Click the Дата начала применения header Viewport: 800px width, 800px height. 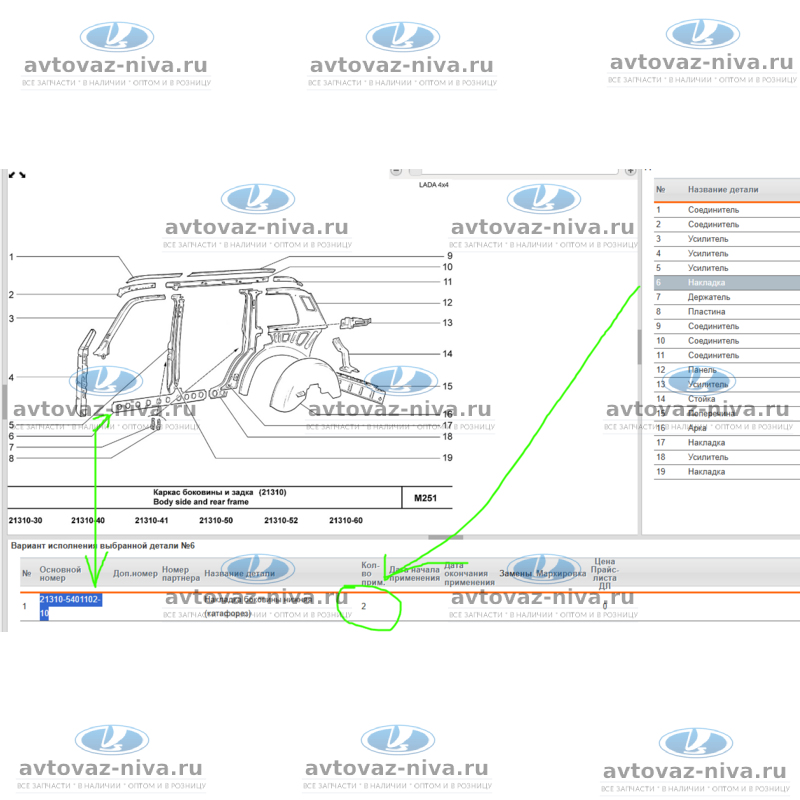[414, 573]
